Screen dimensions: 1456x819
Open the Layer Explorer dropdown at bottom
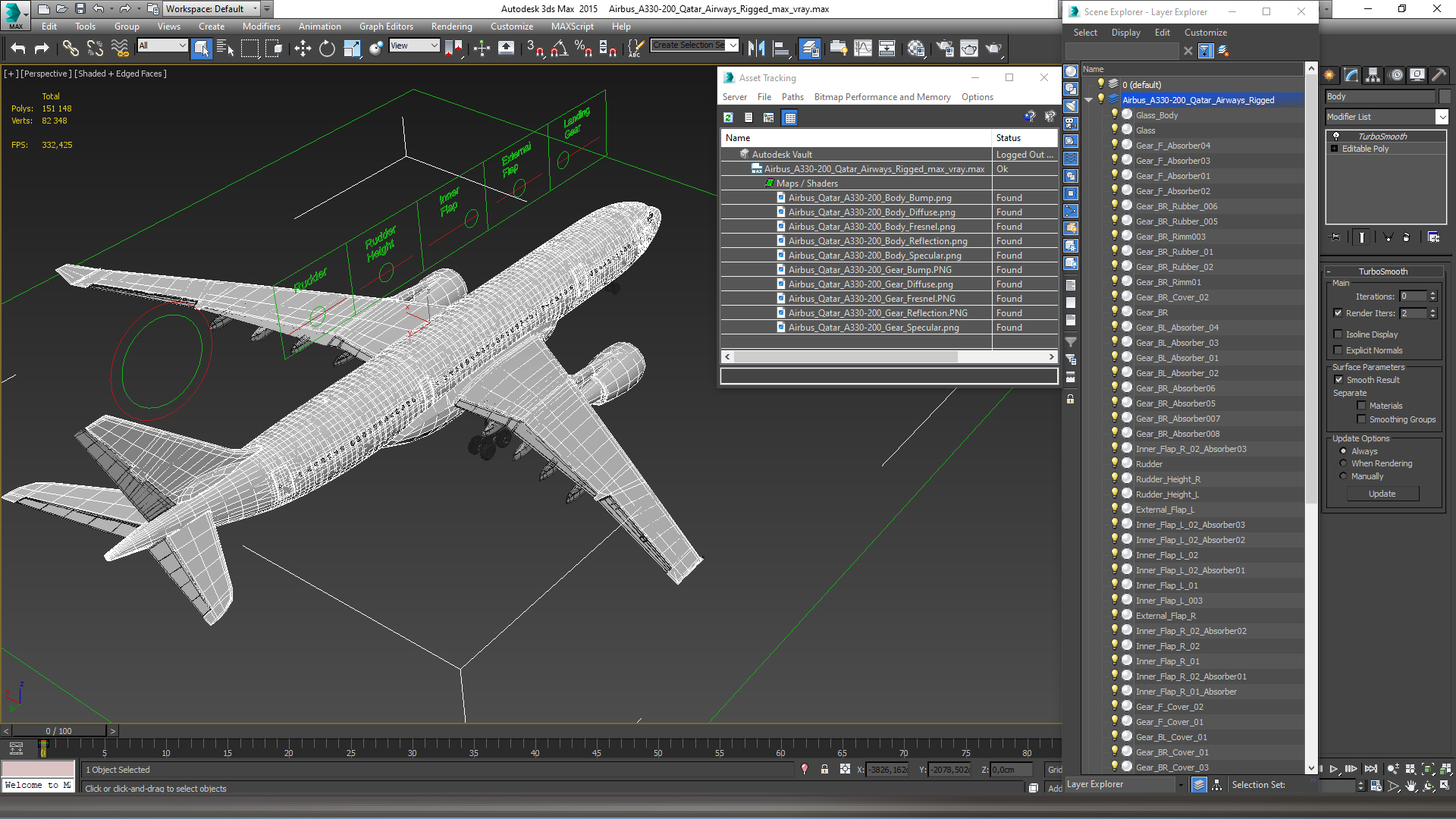coord(1180,785)
